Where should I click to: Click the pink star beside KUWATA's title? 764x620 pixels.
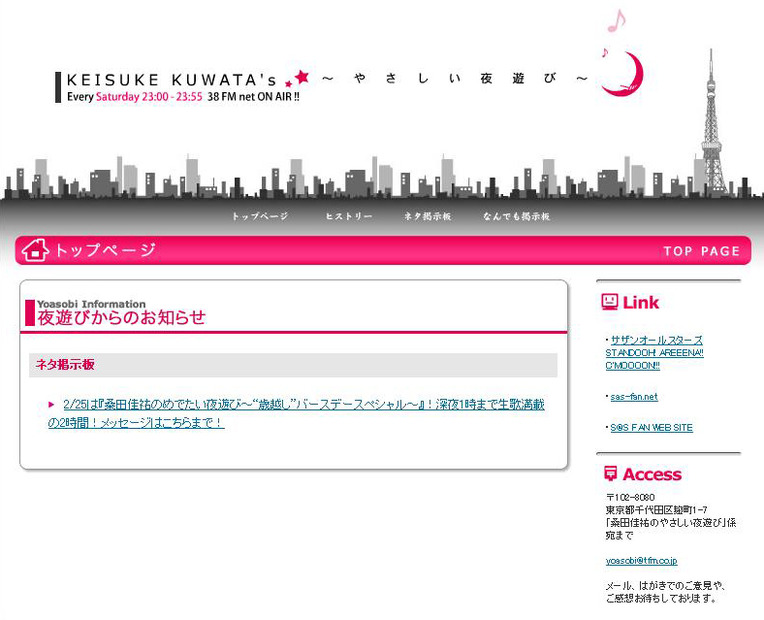tap(302, 77)
